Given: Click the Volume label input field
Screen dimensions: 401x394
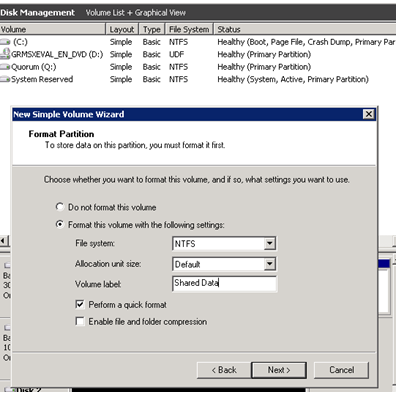Looking at the screenshot, I should (224, 284).
